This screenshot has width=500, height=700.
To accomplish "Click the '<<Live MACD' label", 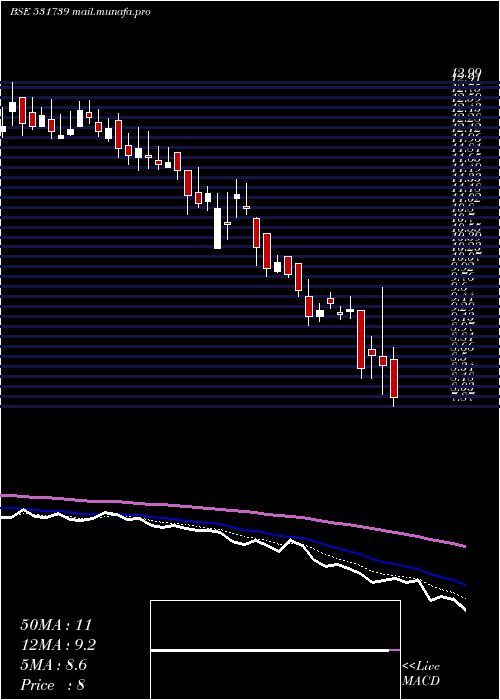I will point(421,674).
